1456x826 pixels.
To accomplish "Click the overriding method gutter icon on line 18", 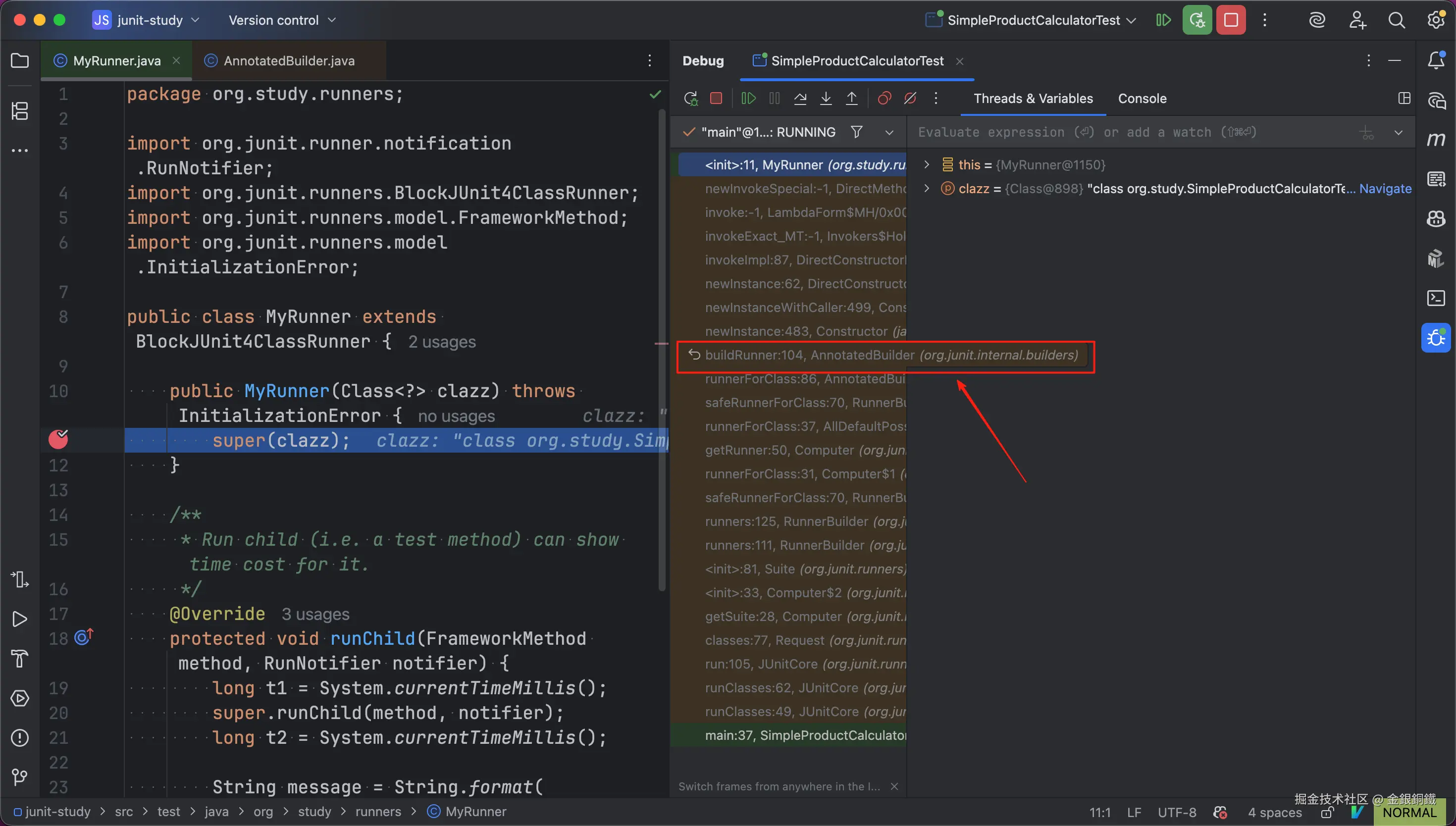I will click(83, 637).
